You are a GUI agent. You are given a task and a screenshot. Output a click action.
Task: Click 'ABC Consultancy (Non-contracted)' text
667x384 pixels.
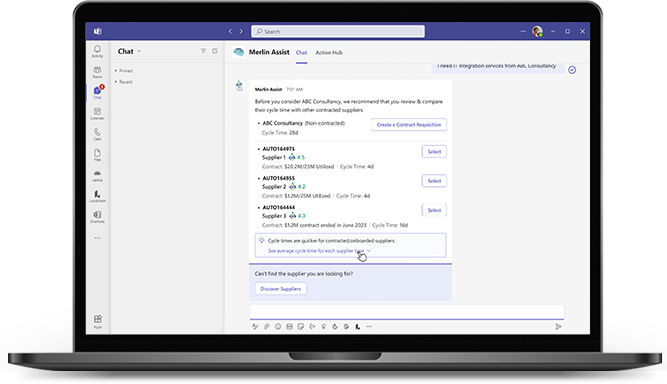click(303, 123)
